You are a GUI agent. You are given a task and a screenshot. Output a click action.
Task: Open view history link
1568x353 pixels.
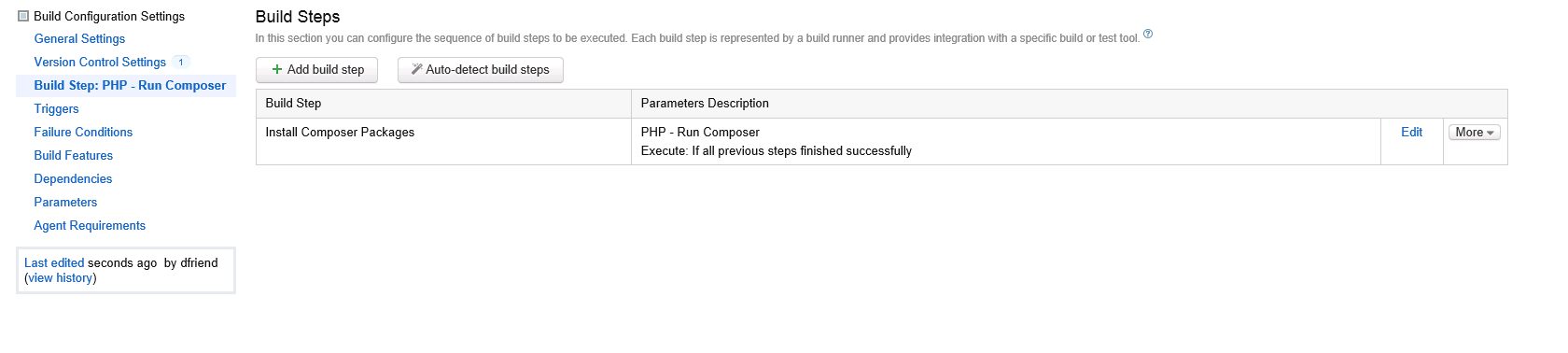pos(61,278)
